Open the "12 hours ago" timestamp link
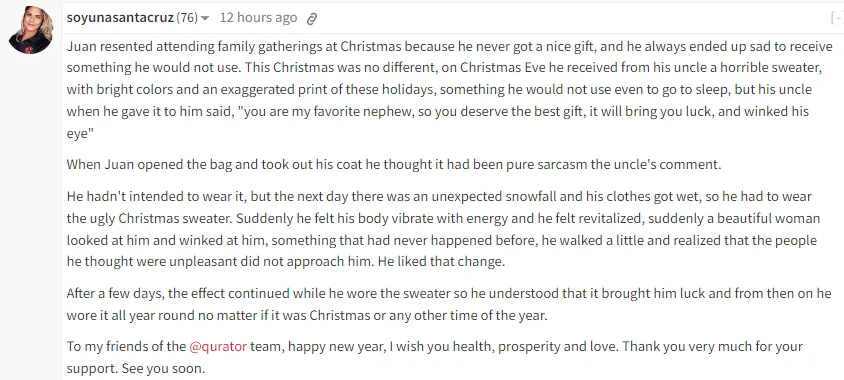844x380 pixels. pos(258,18)
